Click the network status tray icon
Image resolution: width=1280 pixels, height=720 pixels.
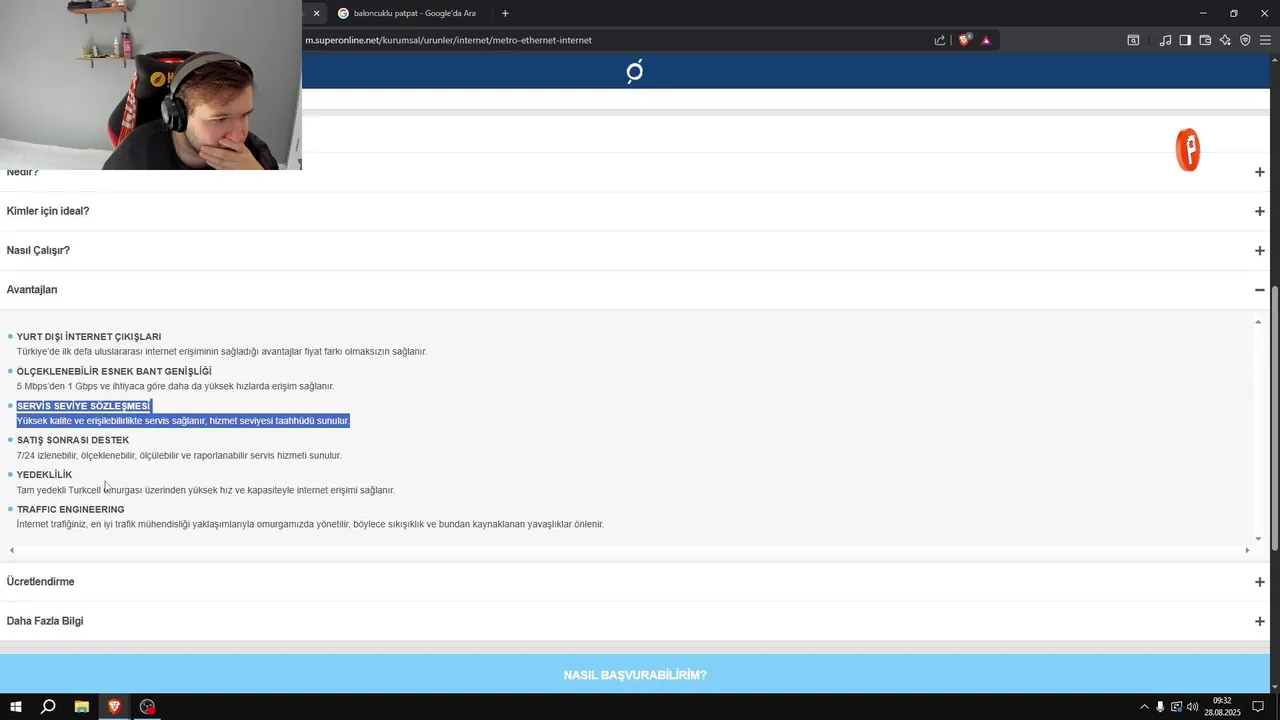(x=1176, y=707)
